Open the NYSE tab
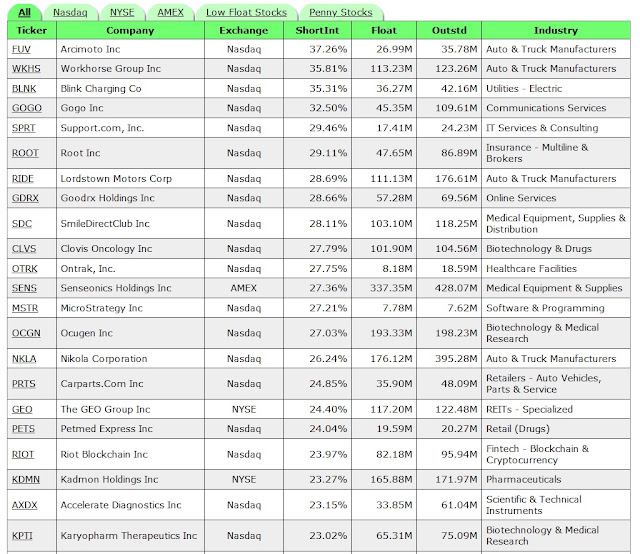Viewport: 640px width, 554px height. pos(122,13)
